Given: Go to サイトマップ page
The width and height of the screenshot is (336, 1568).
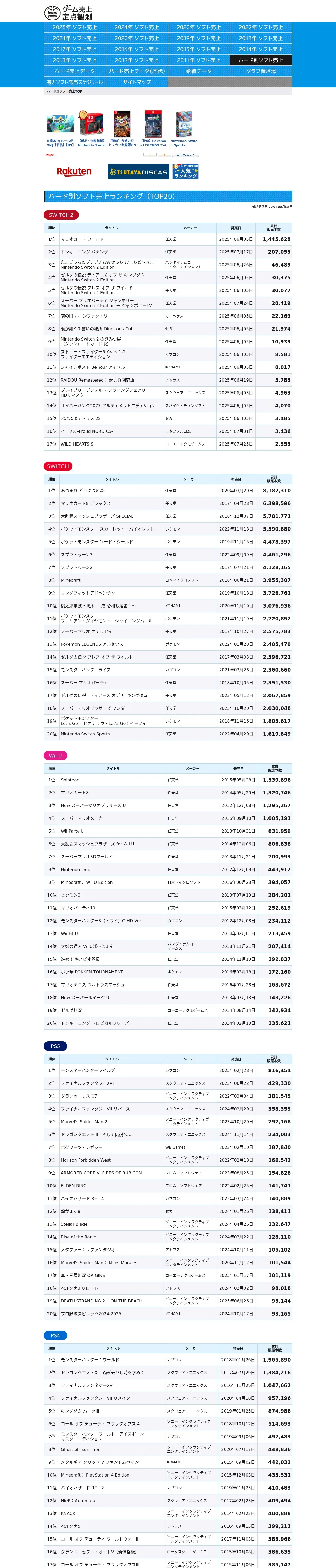Looking at the screenshot, I should pos(137,82).
